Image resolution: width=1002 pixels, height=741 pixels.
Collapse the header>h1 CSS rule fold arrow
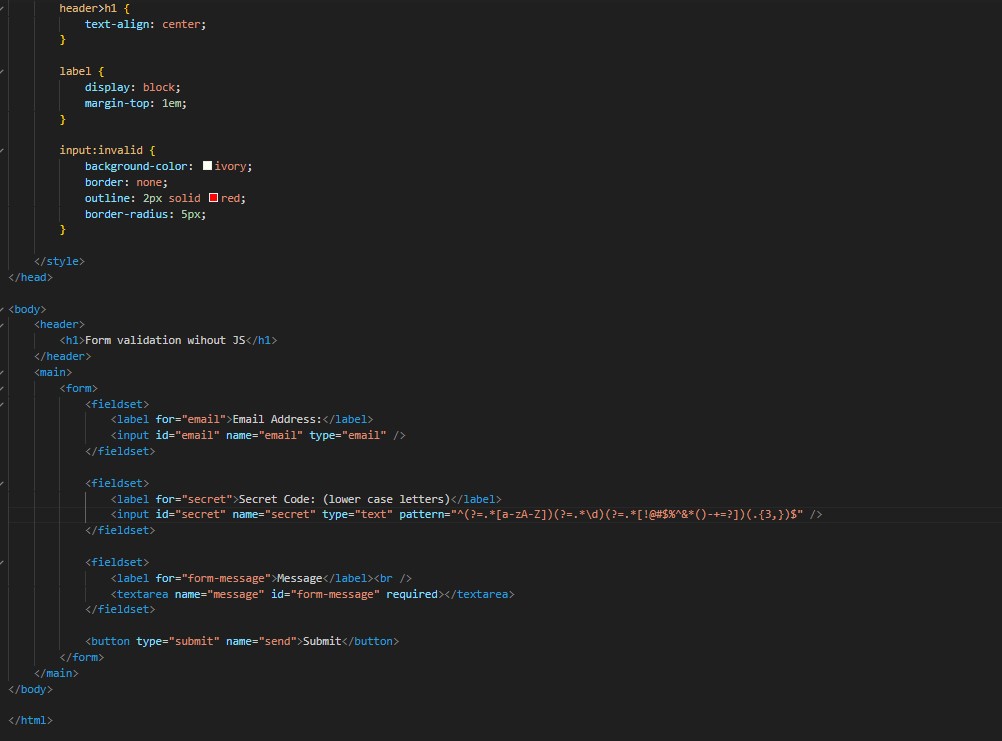[x=4, y=7]
